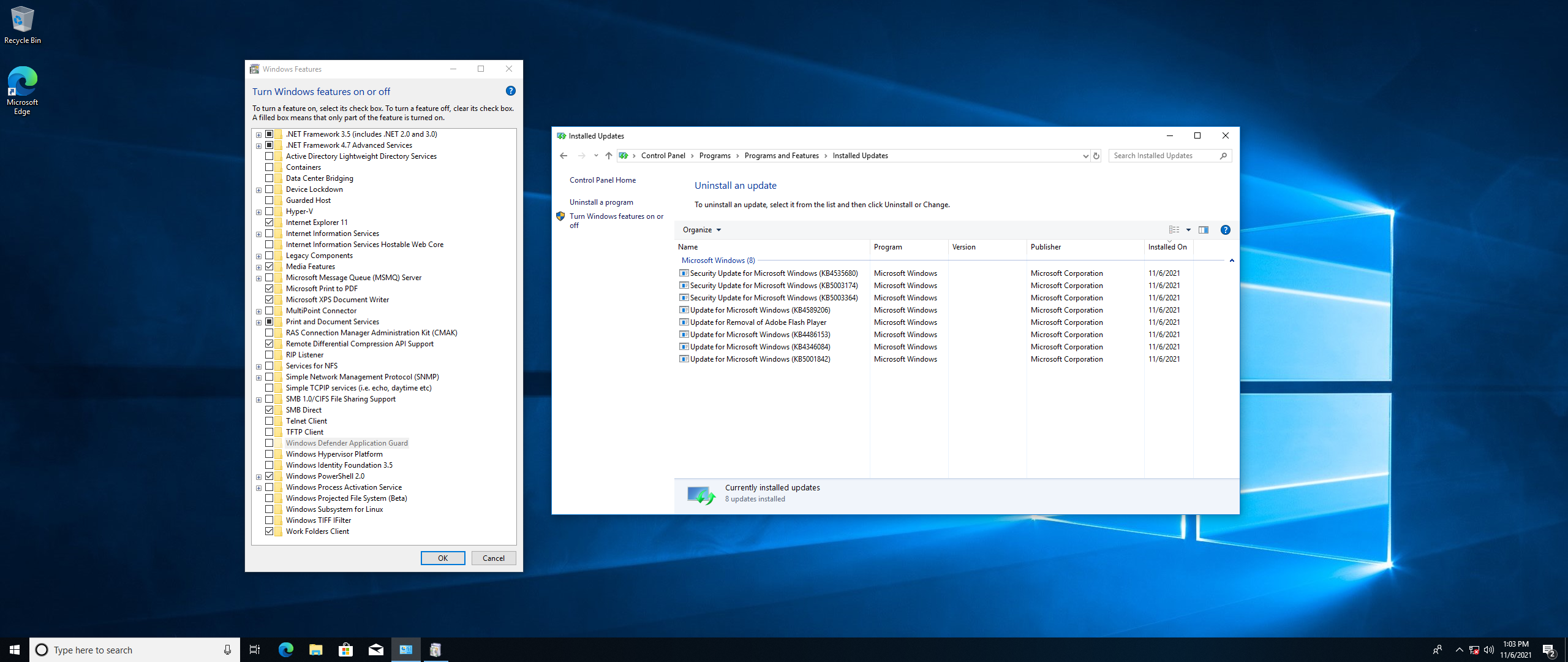
Task: Click the Search Installed Updates field
Action: tap(1164, 156)
